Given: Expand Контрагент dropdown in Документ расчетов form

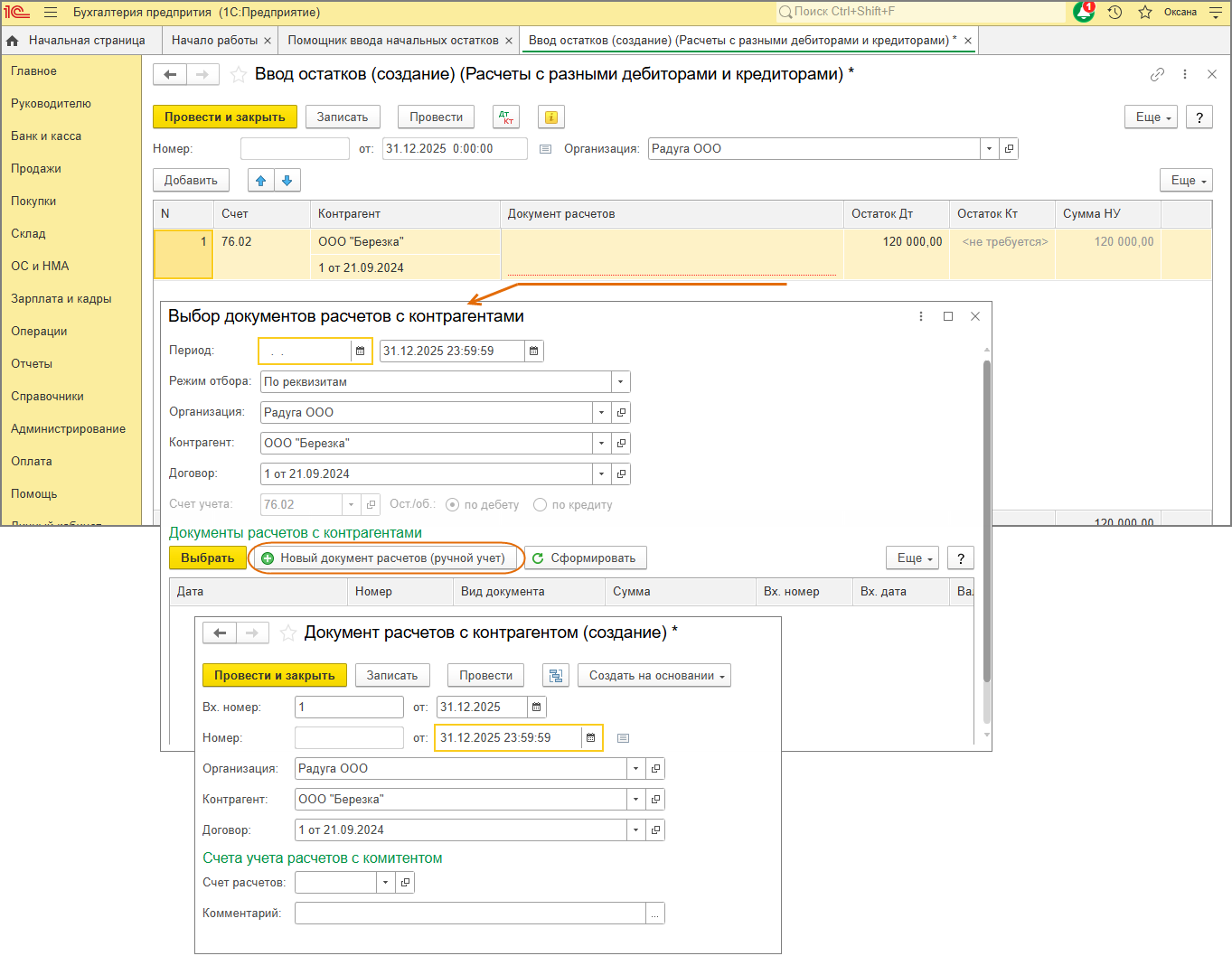Looking at the screenshot, I should pyautogui.click(x=636, y=800).
